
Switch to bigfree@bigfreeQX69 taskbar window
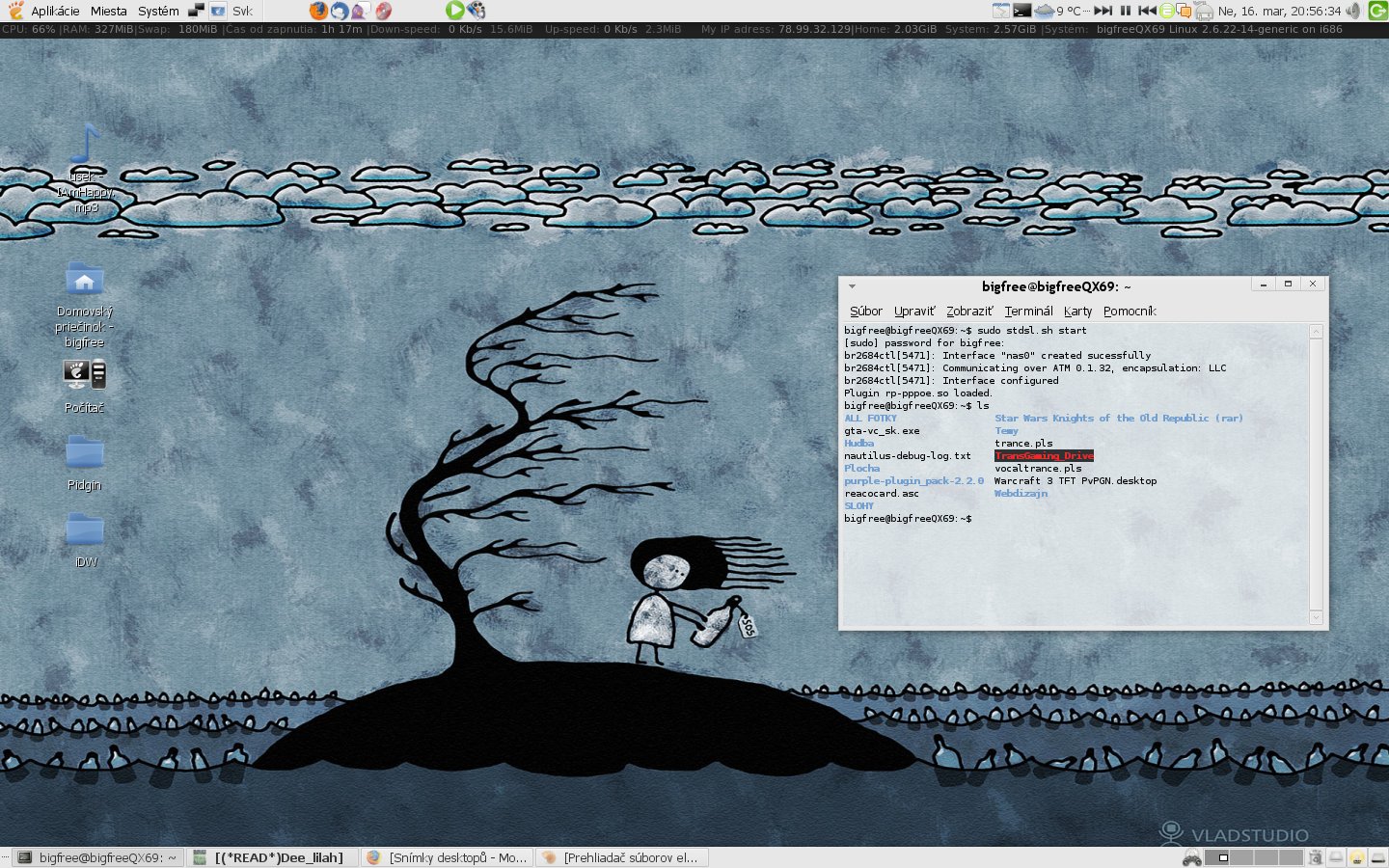click(x=98, y=857)
